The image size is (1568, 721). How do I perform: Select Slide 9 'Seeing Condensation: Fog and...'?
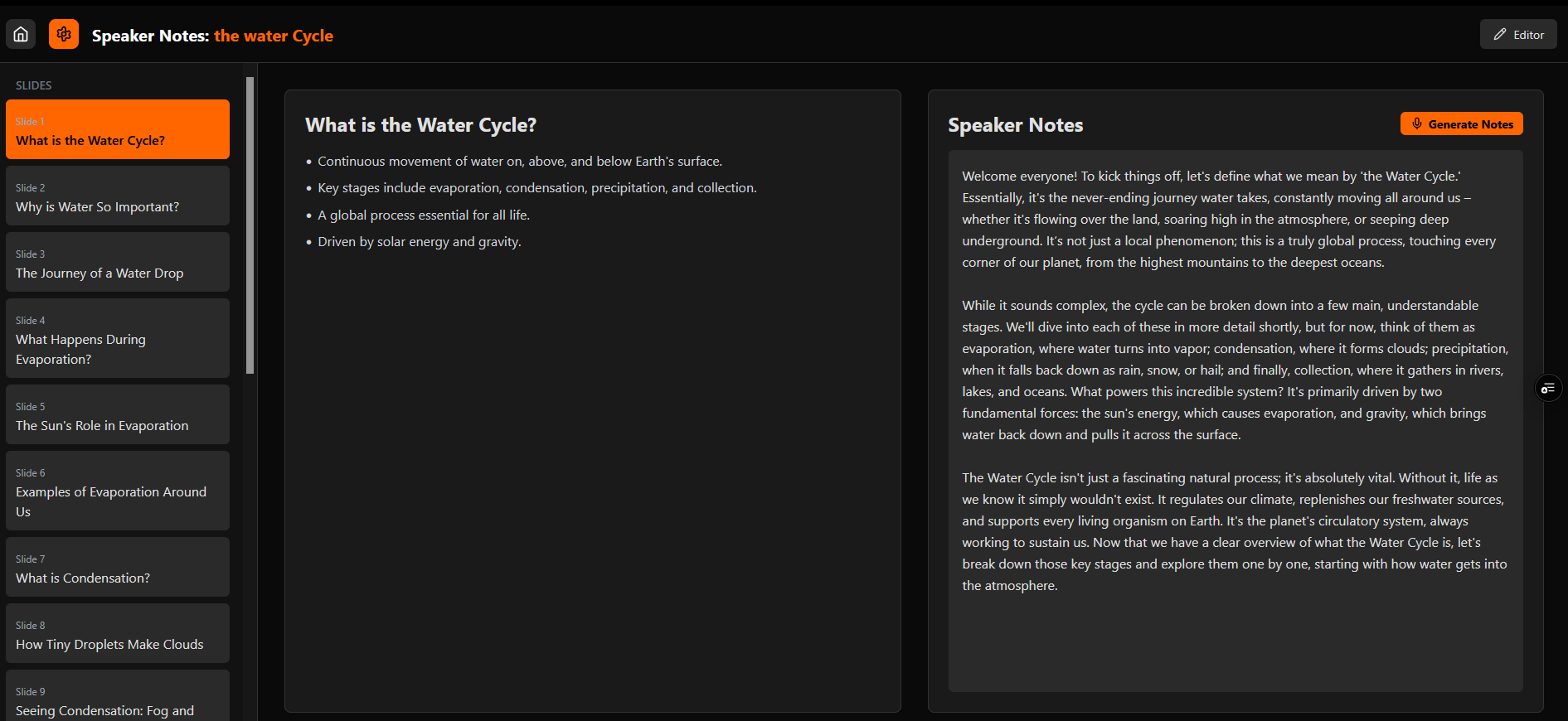(x=117, y=696)
